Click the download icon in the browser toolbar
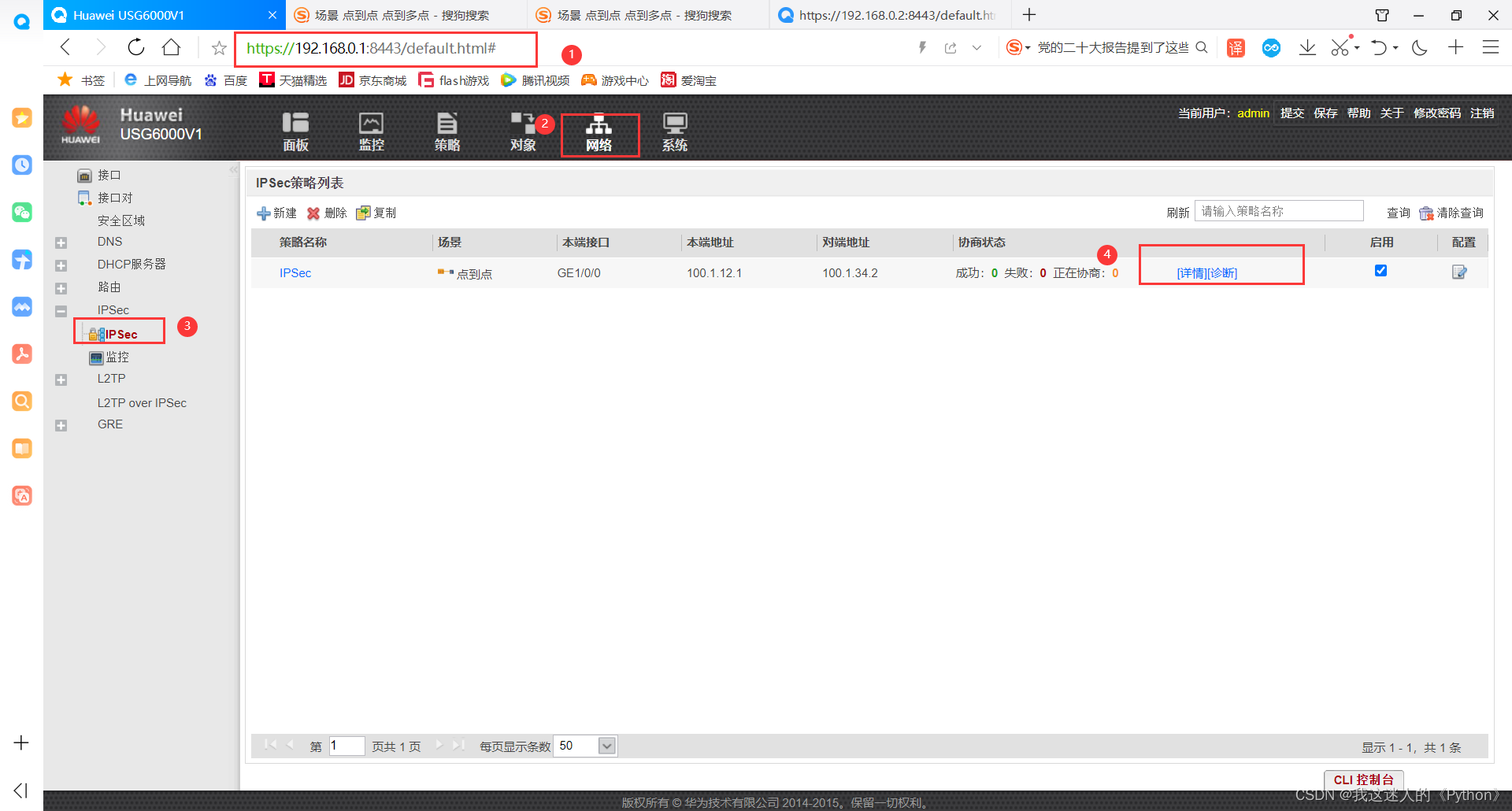1512x811 pixels. [x=1307, y=47]
